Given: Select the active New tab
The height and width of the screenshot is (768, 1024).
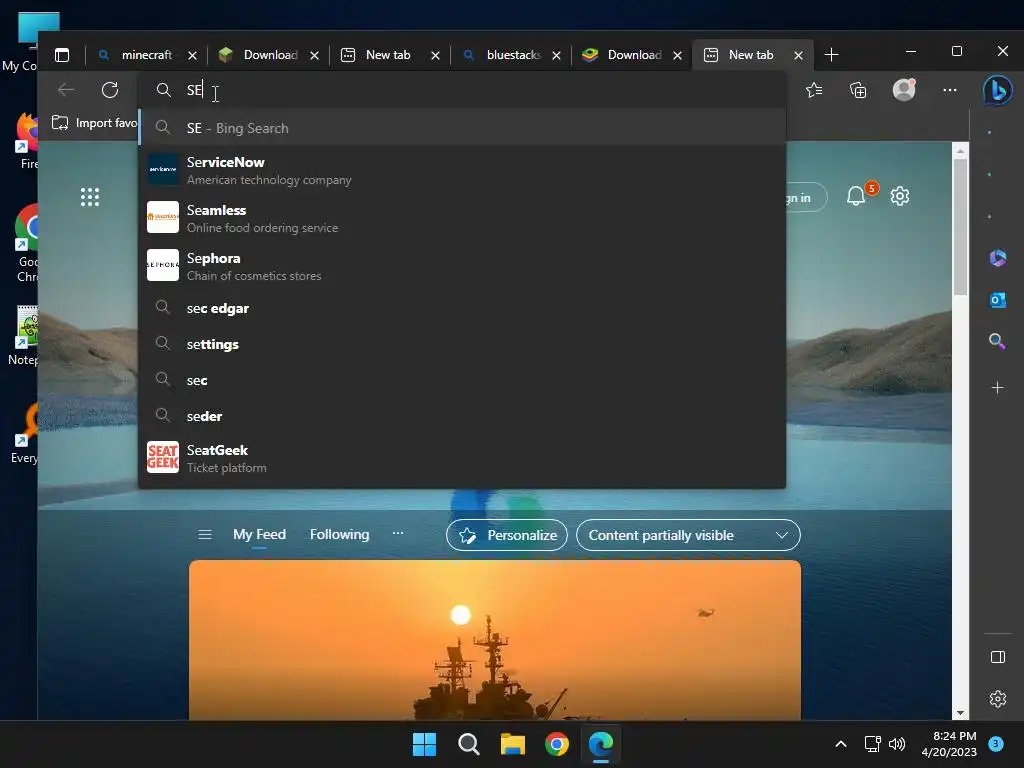Looking at the screenshot, I should coord(753,55).
